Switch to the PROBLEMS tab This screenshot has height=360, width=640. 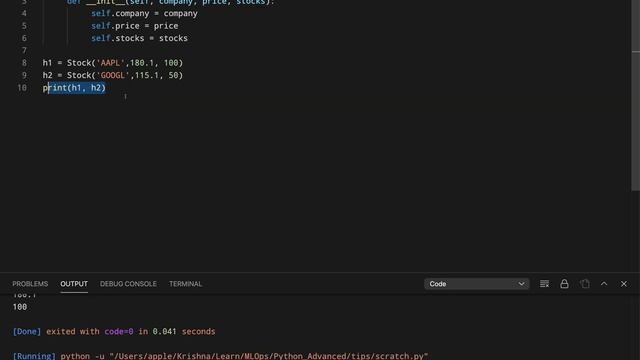pyautogui.click(x=30, y=284)
